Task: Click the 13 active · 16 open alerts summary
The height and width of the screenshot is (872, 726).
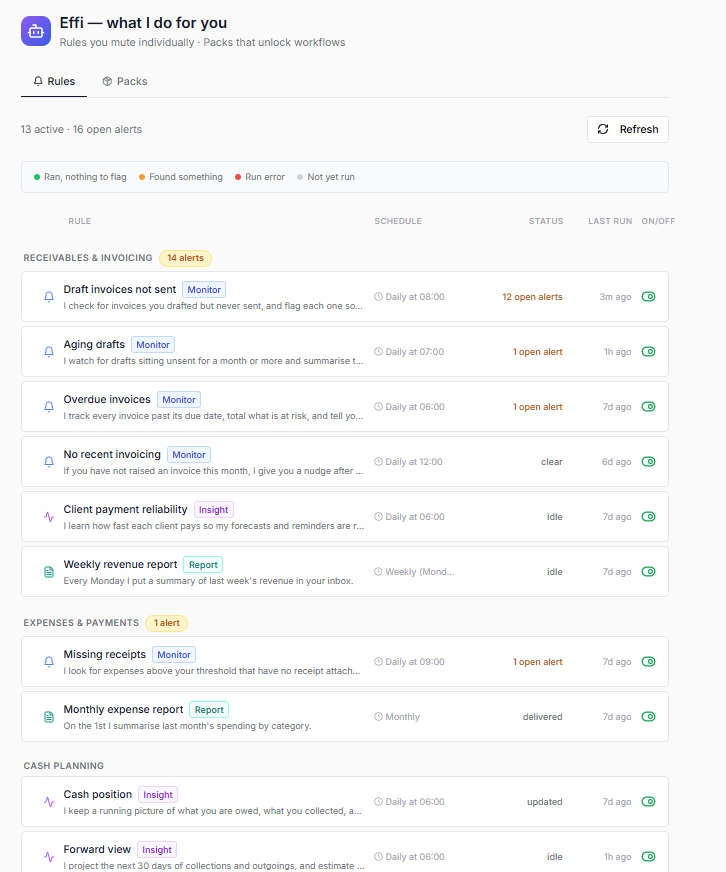Action: tap(81, 129)
